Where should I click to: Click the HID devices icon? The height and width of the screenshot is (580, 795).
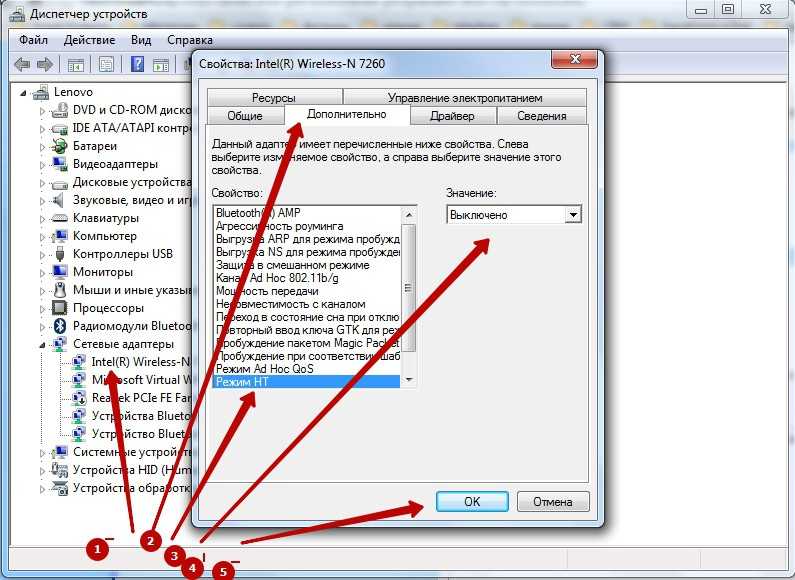tap(60, 470)
